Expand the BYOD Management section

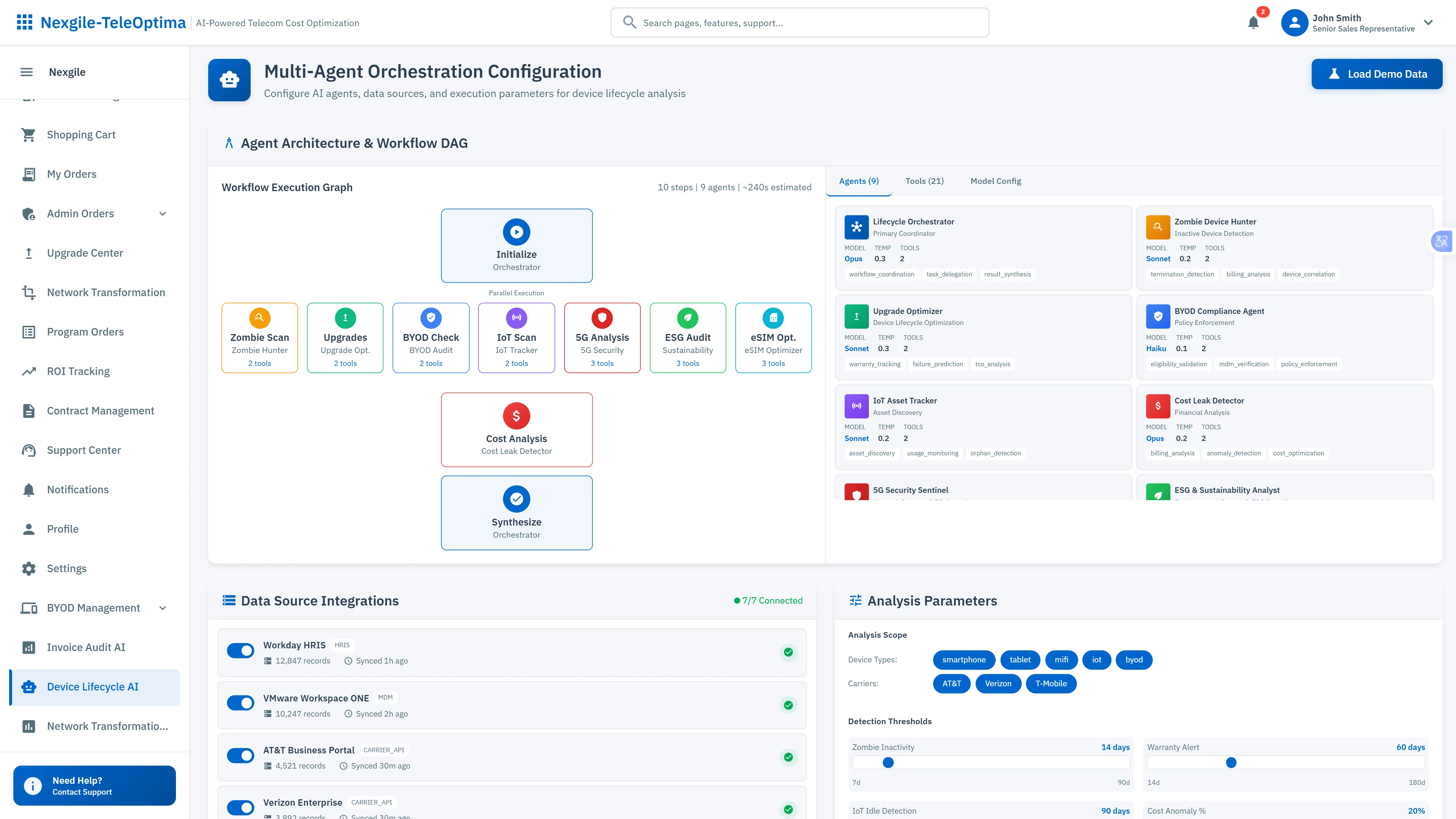pos(162,608)
